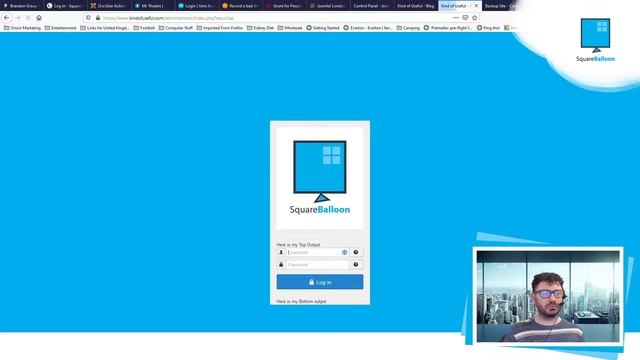This screenshot has height=360, width=640.
Task: Switch to the Grunt for People tab
Action: pos(284,6)
